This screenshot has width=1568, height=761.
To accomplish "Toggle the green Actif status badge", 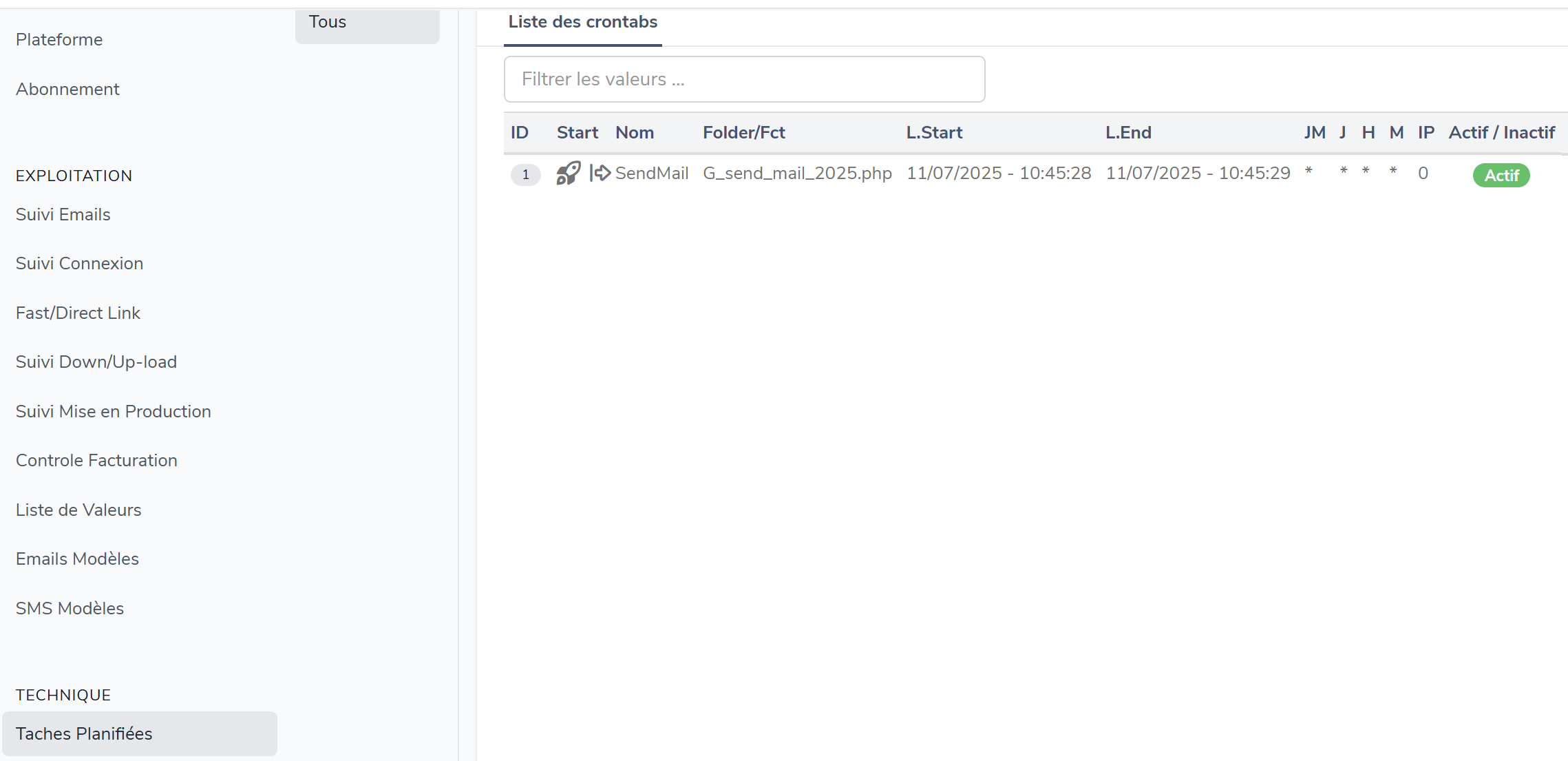I will click(1501, 176).
